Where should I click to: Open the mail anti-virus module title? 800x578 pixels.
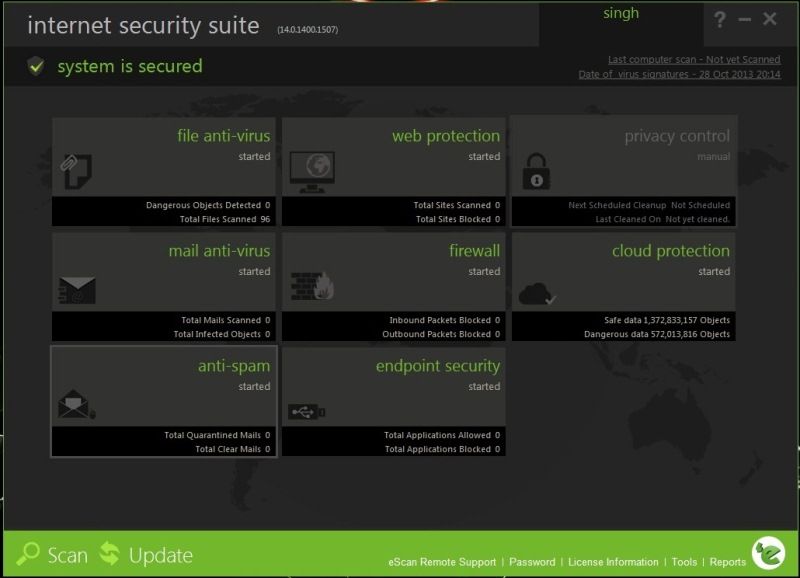tap(219, 250)
